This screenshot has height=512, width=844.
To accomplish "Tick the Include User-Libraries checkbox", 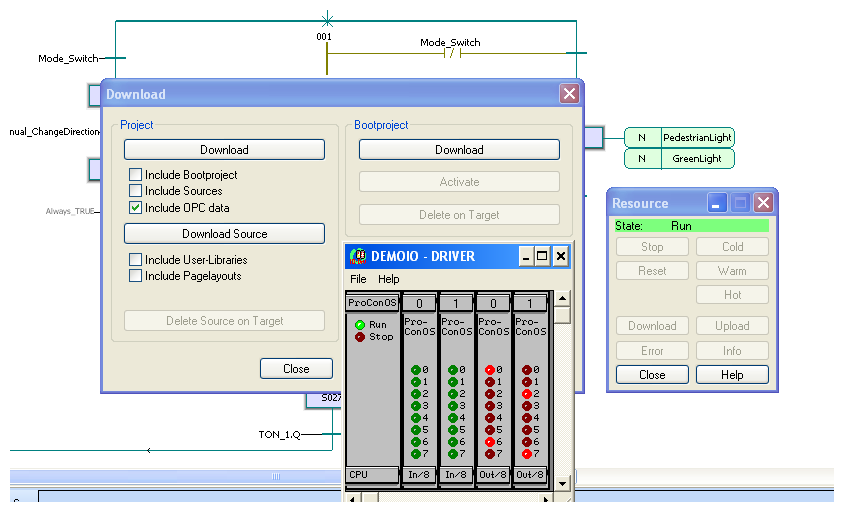I will [x=135, y=260].
